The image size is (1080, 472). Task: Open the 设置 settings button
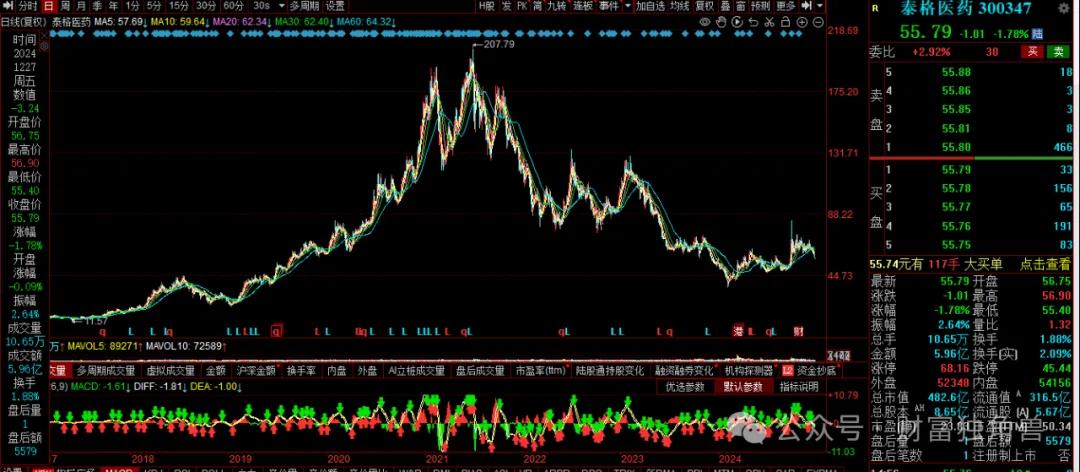pos(335,6)
